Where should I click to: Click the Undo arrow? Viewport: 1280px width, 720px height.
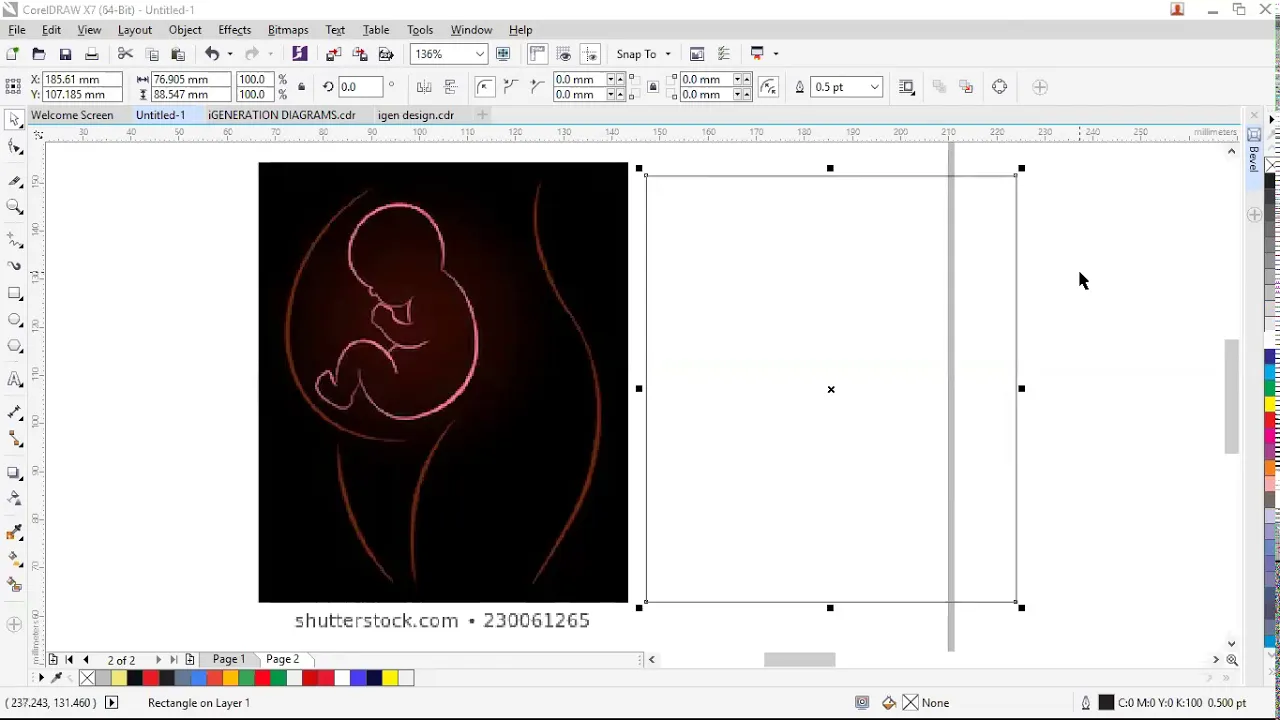(212, 54)
